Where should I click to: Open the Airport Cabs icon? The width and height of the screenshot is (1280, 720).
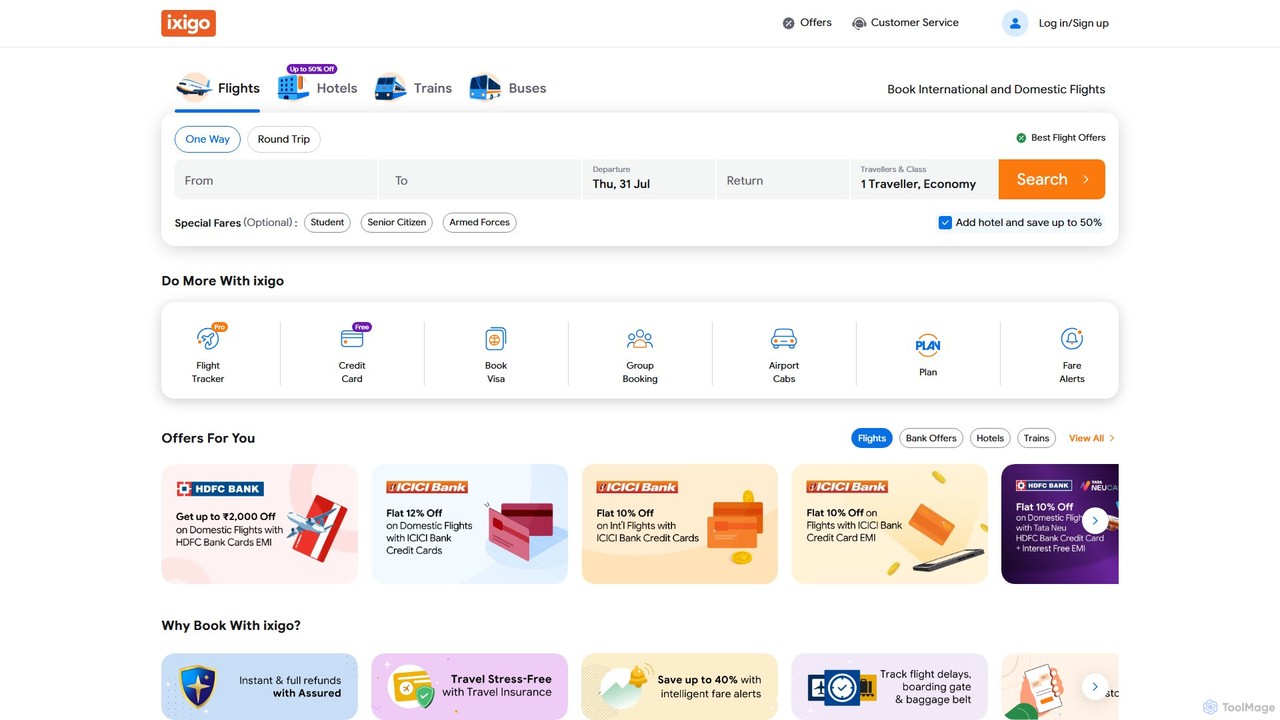[784, 339]
